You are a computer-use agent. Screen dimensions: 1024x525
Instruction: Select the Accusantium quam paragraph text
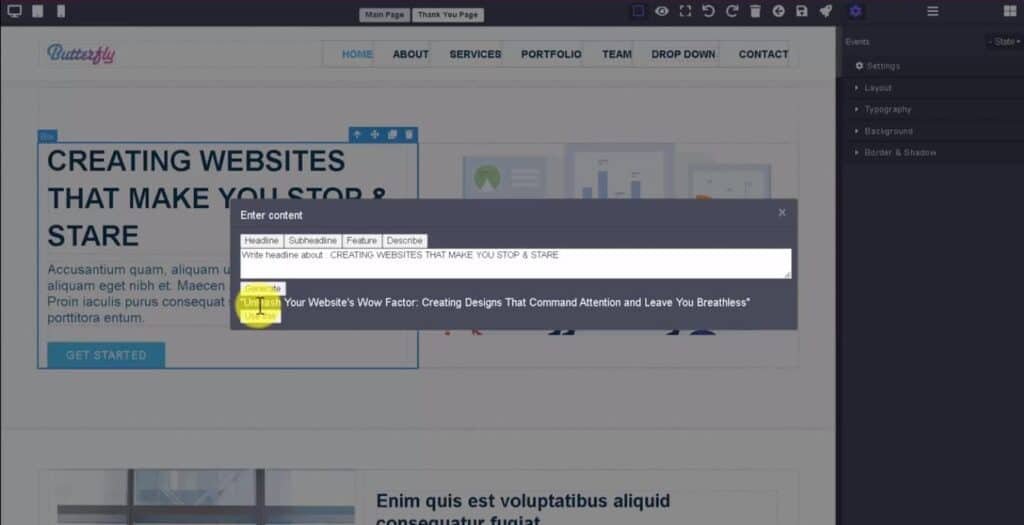(138, 294)
